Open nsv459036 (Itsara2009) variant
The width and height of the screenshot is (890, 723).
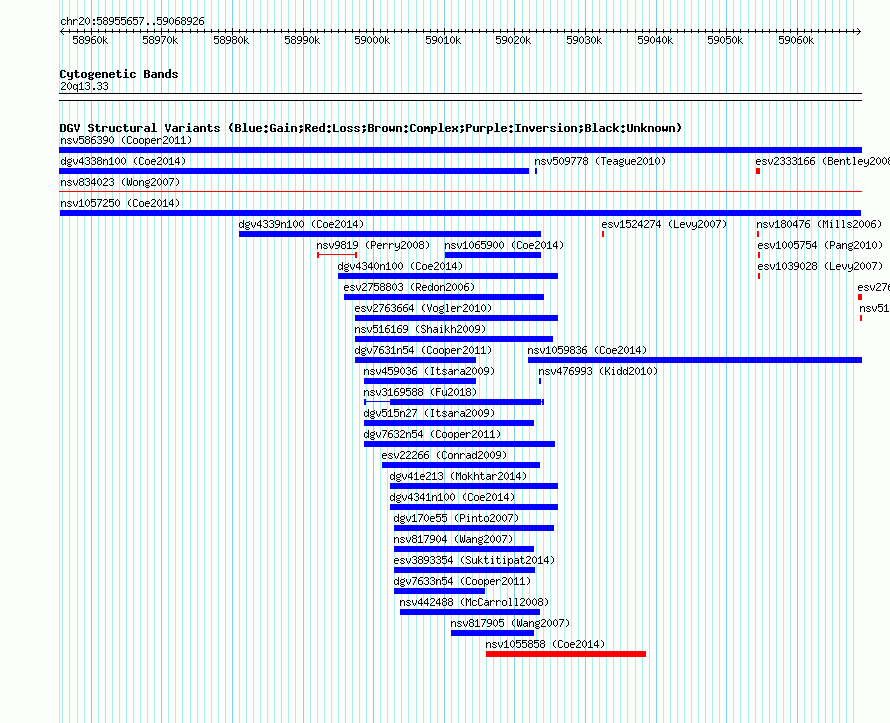[x=429, y=371]
